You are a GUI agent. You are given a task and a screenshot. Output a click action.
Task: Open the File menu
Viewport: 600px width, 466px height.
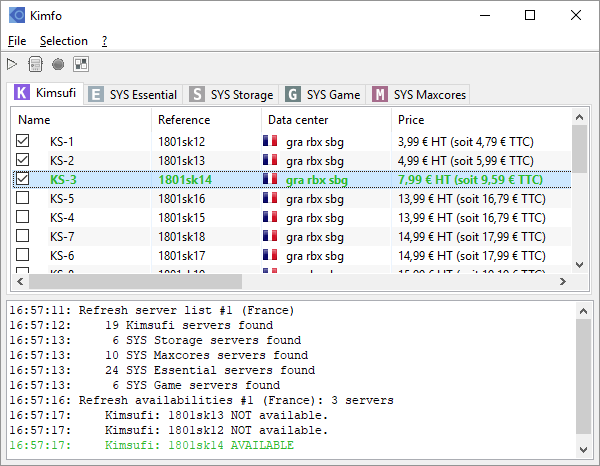(17, 41)
